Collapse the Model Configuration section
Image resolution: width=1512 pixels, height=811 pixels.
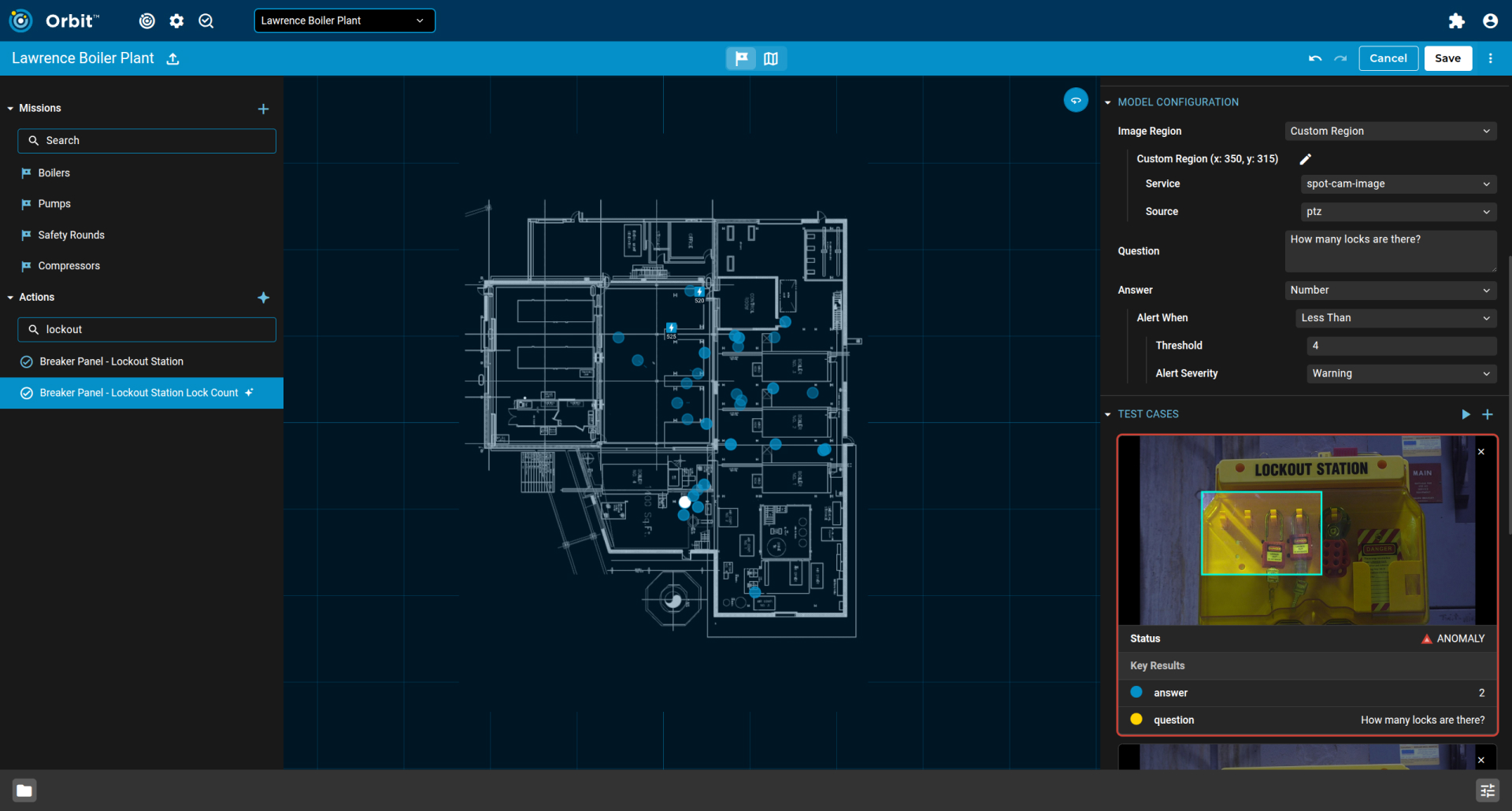click(x=1108, y=102)
